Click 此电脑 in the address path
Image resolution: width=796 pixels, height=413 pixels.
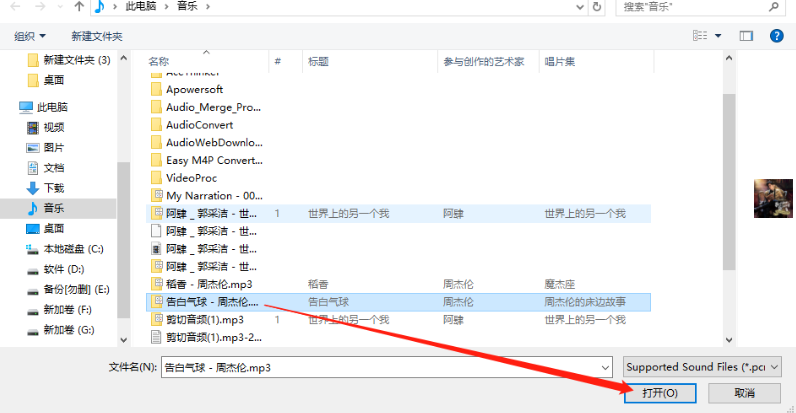(x=141, y=7)
